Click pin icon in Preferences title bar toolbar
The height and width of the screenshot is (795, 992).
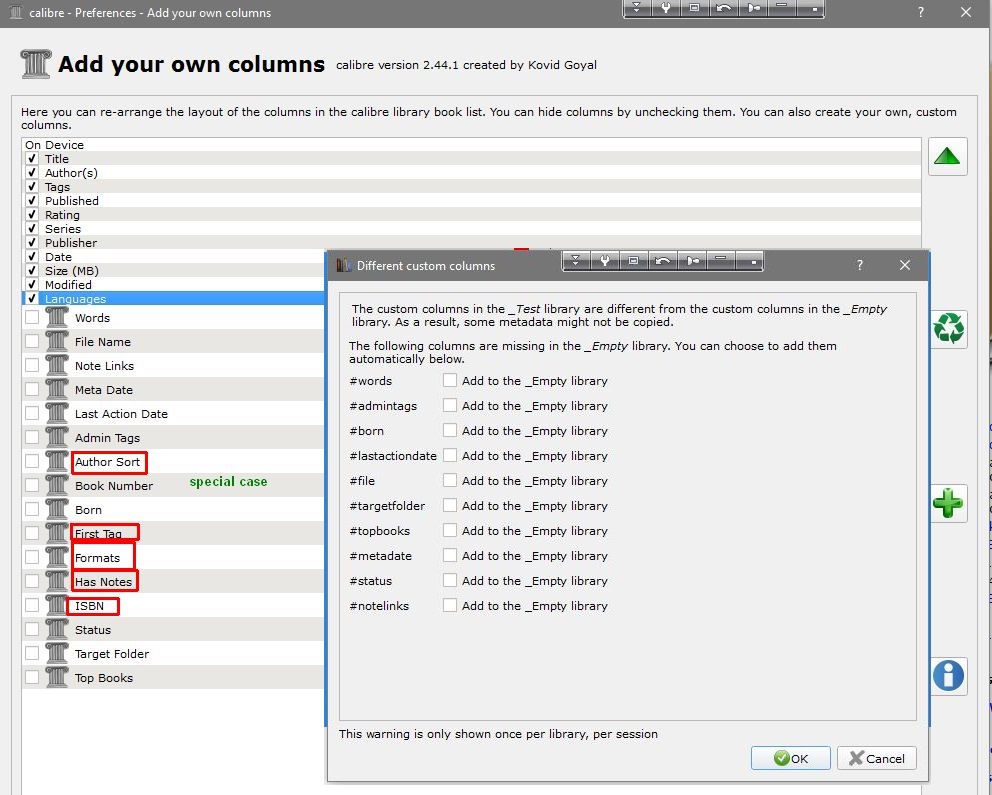[x=753, y=8]
